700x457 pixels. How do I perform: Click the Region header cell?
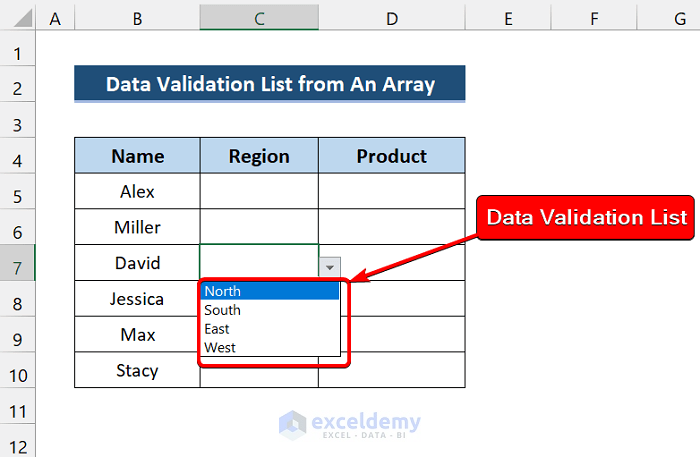coord(259,156)
